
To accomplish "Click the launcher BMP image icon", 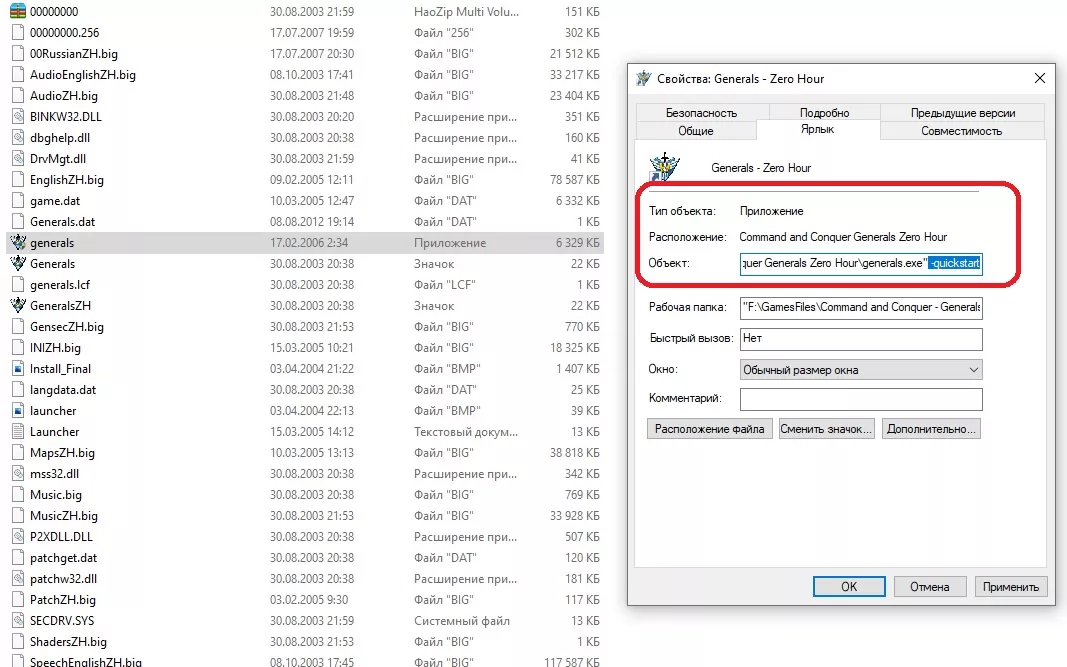I will tap(18, 411).
